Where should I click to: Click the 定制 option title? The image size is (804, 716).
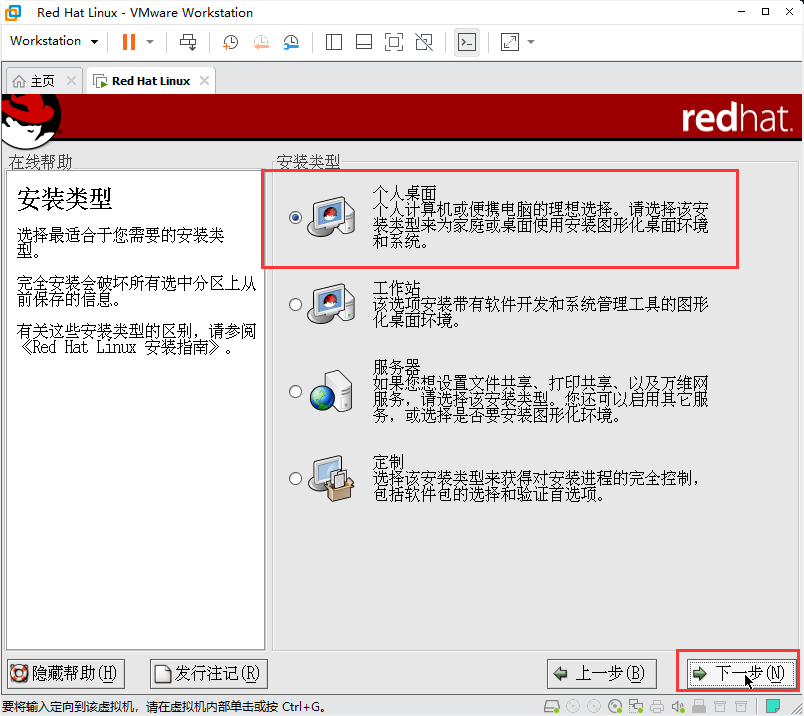pyautogui.click(x=388, y=462)
